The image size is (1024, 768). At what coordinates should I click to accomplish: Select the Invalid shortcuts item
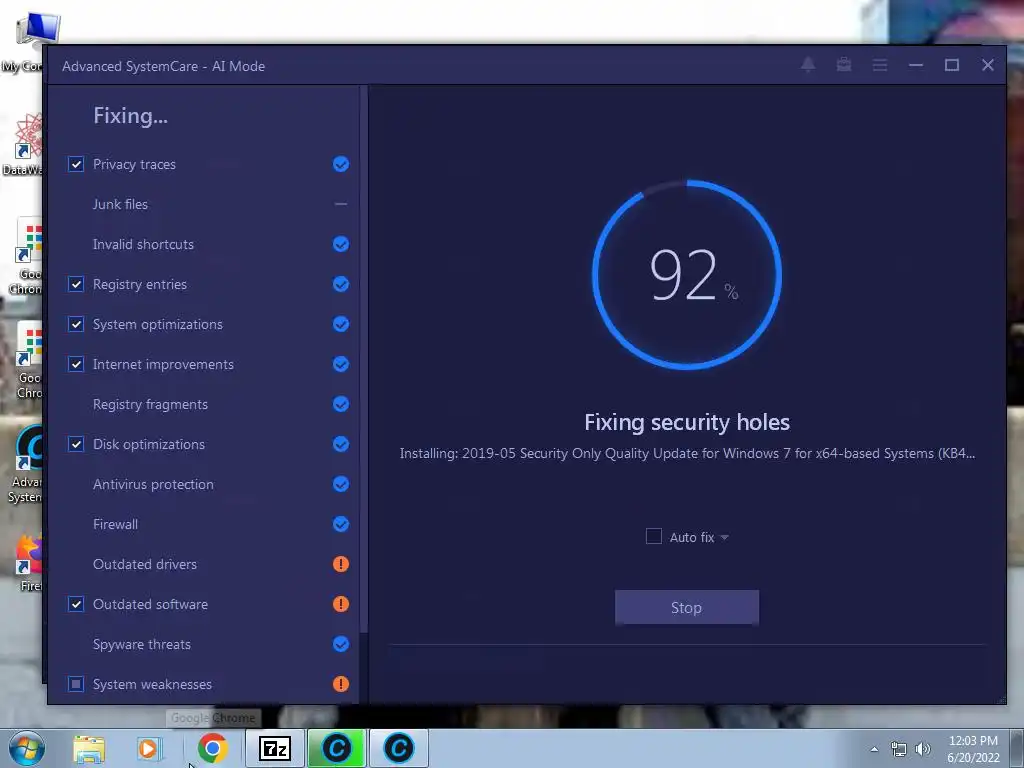pos(143,244)
